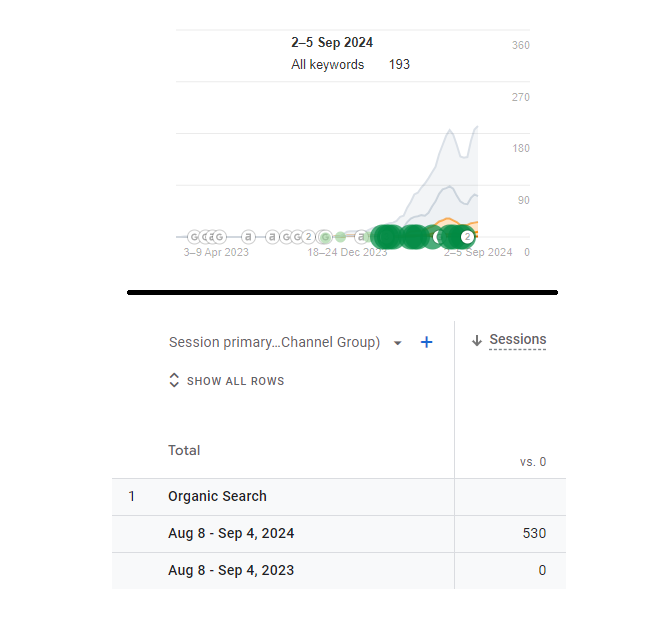This screenshot has height=632, width=666.
Task: Click the All keywords tooltip entry
Action: click(327, 65)
